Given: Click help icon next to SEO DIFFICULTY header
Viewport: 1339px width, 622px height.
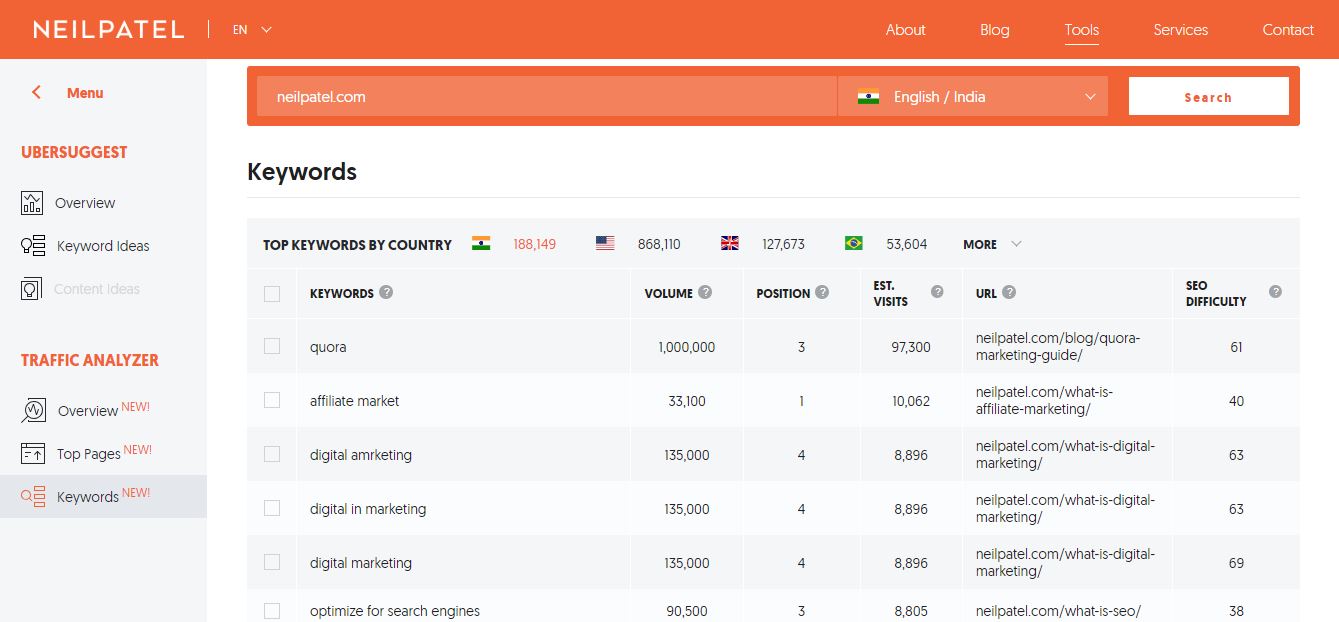Looking at the screenshot, I should [x=1275, y=292].
